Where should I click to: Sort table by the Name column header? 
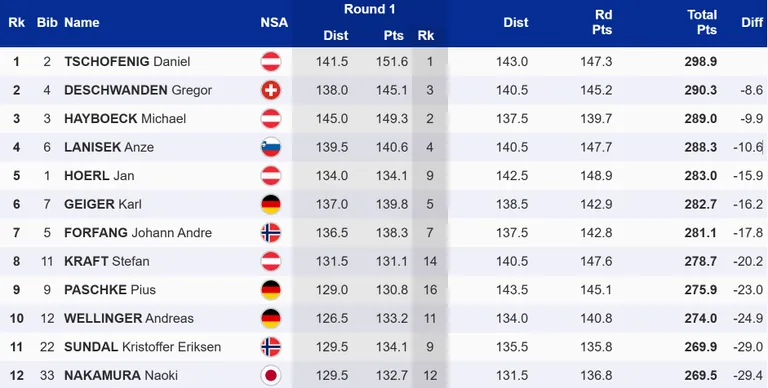click(82, 23)
